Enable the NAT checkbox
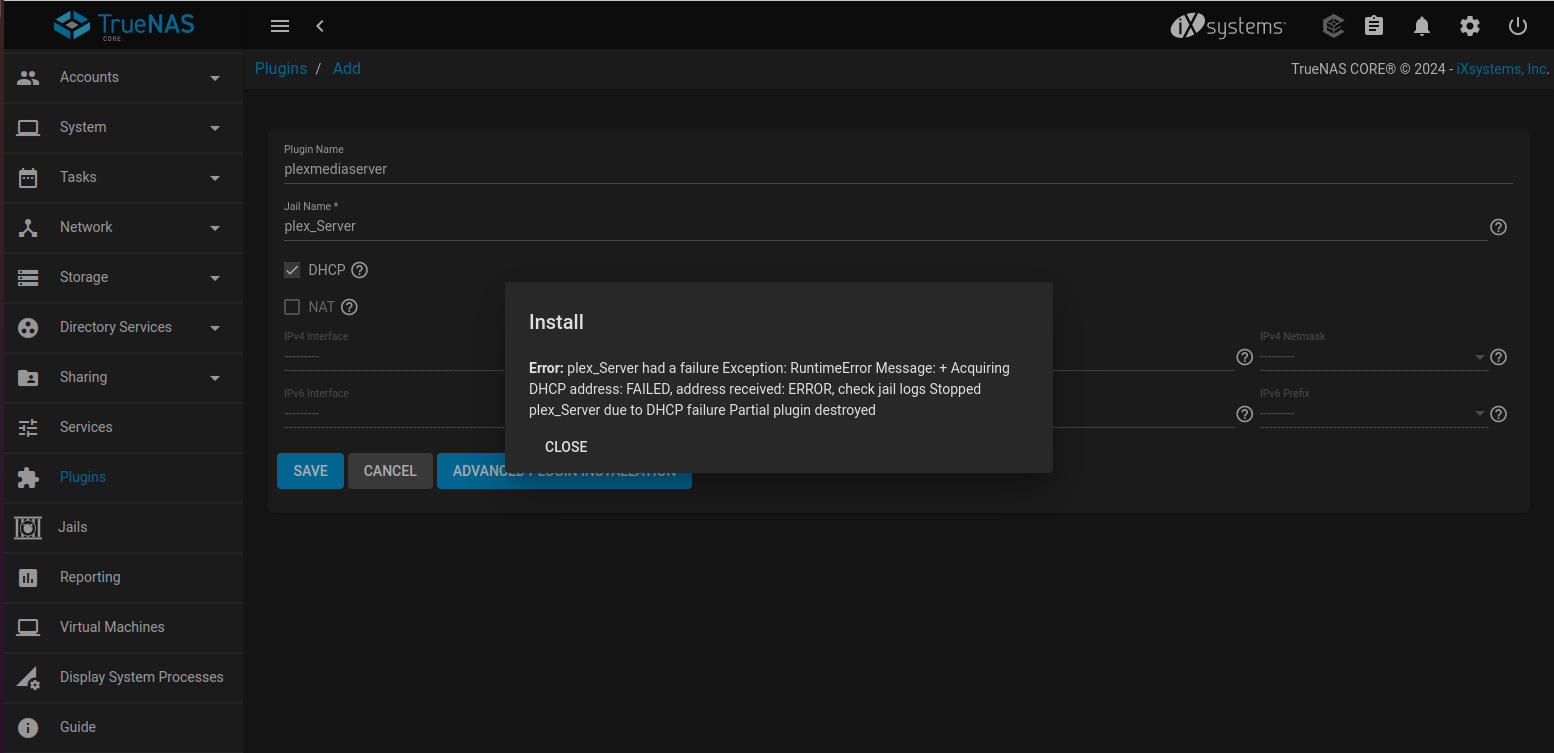The height and width of the screenshot is (753, 1554). 292,307
